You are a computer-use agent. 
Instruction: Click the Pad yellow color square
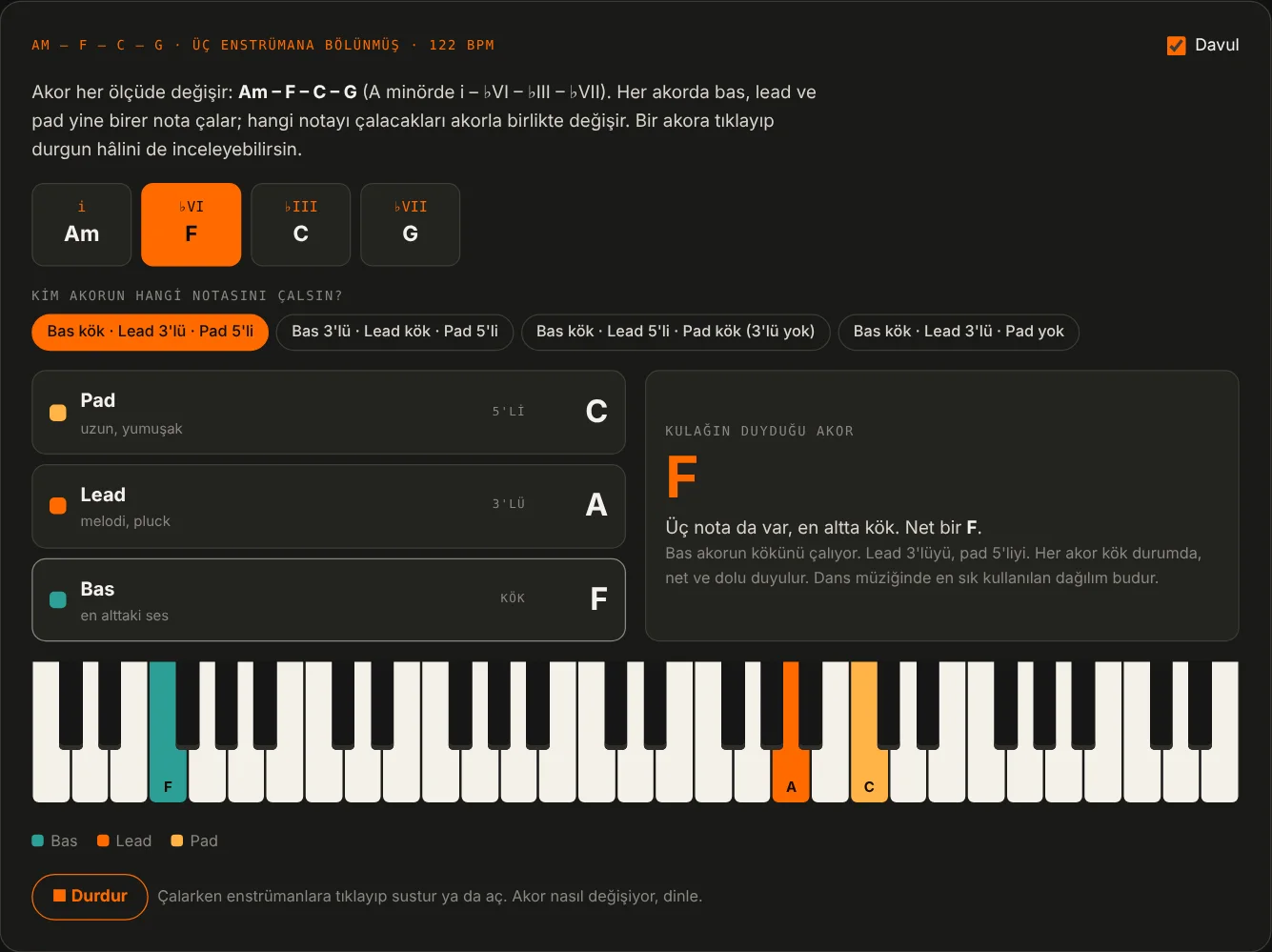point(58,413)
